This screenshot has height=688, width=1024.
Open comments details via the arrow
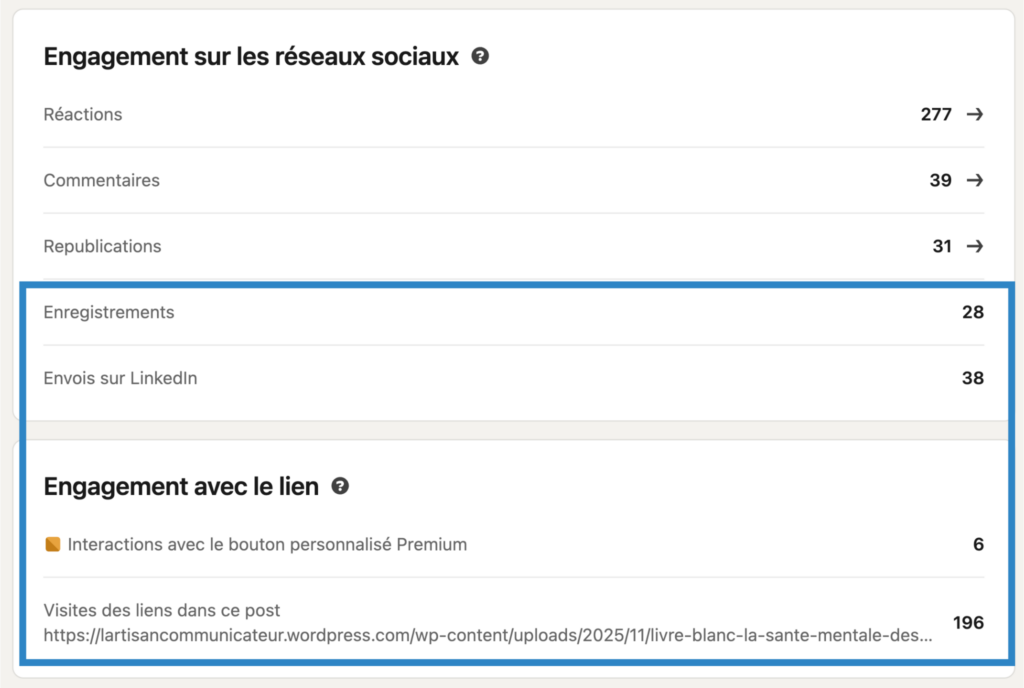pos(974,180)
